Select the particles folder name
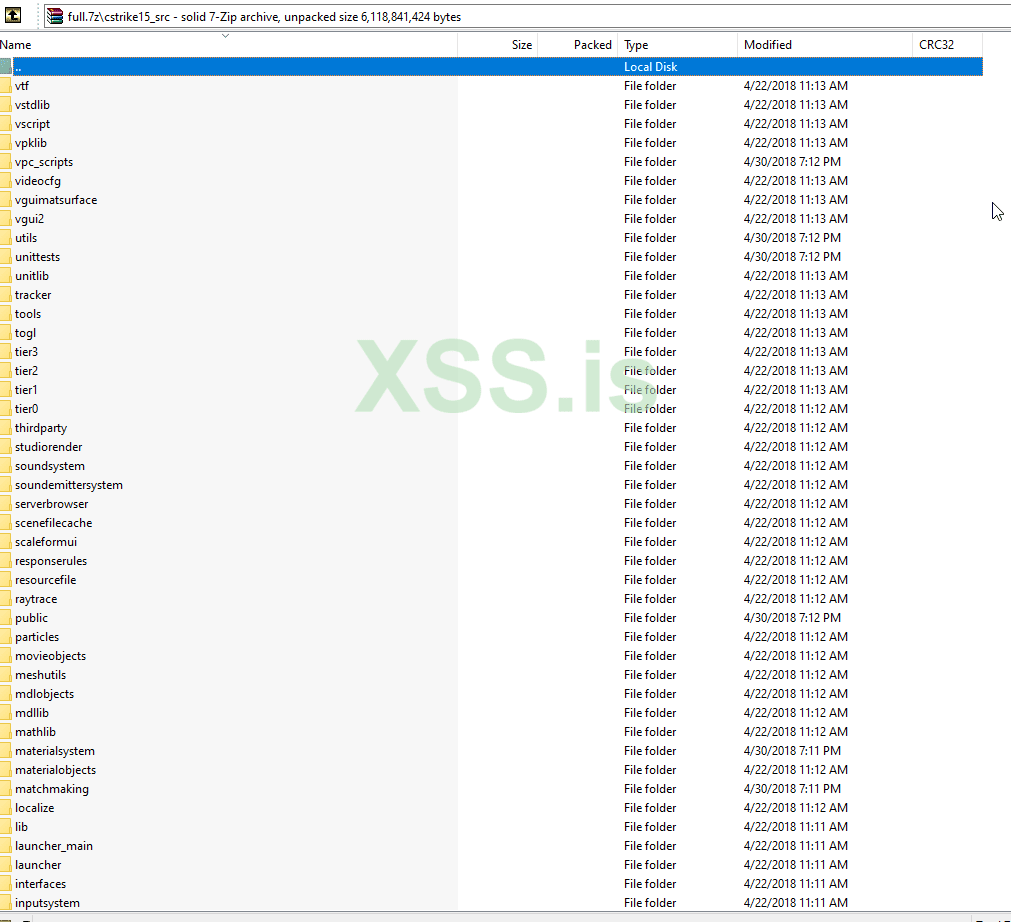This screenshot has height=922, width=1011. [37, 637]
